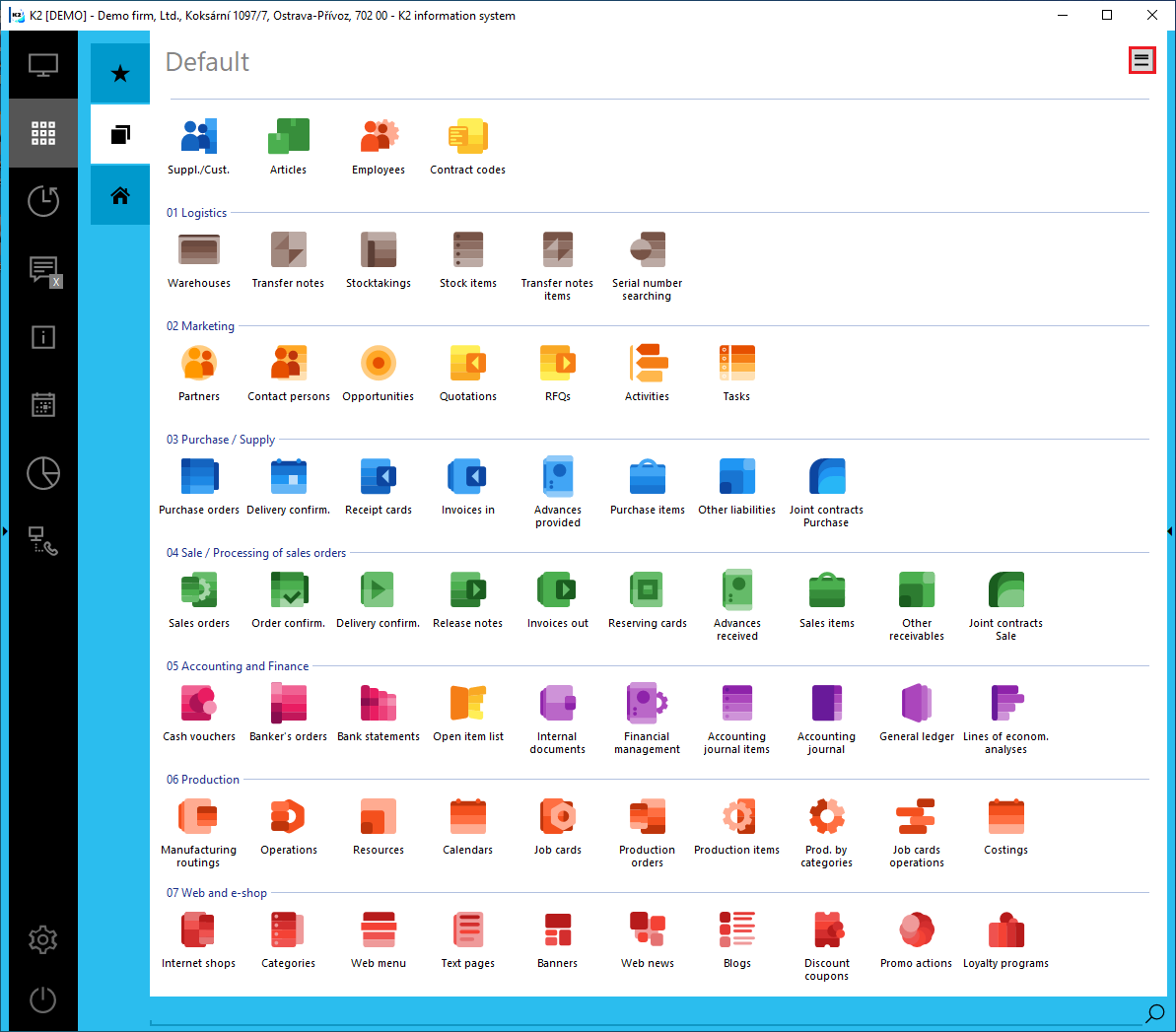The image size is (1176, 1032).
Task: Open Quotations
Action: pos(467,374)
